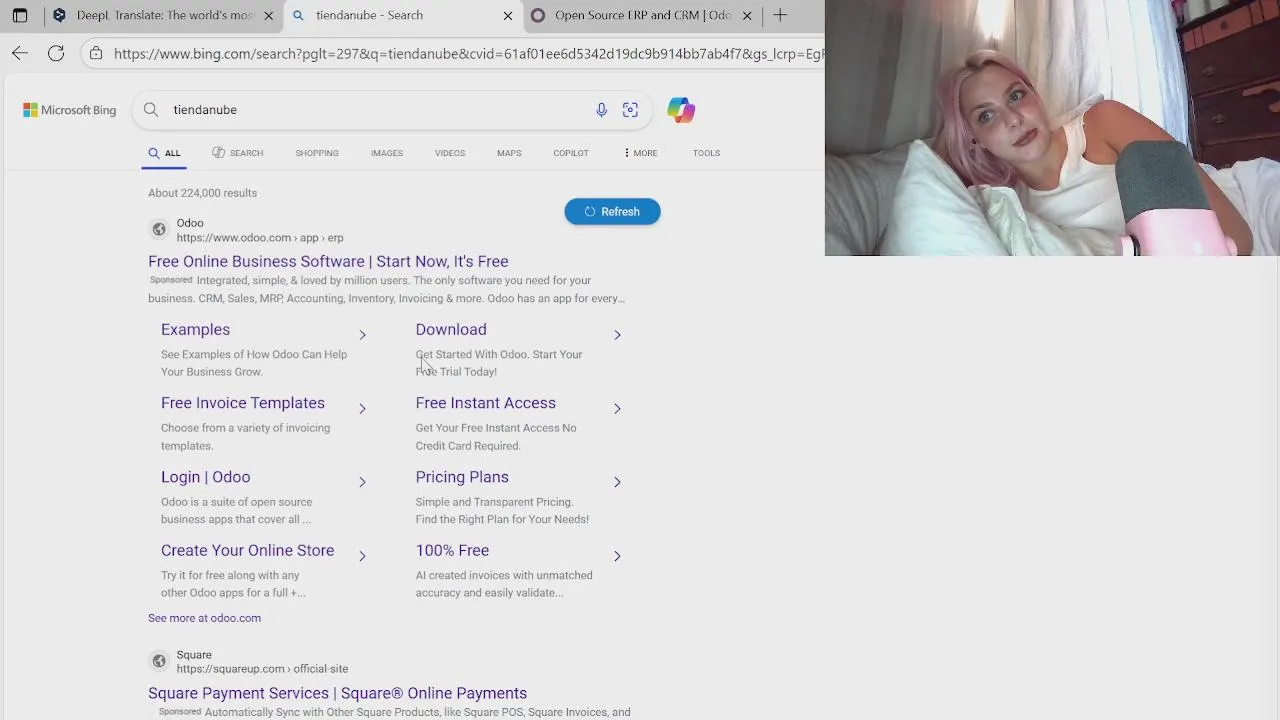Open Copilot with the colorful icon
The width and height of the screenshot is (1280, 720).
(681, 110)
